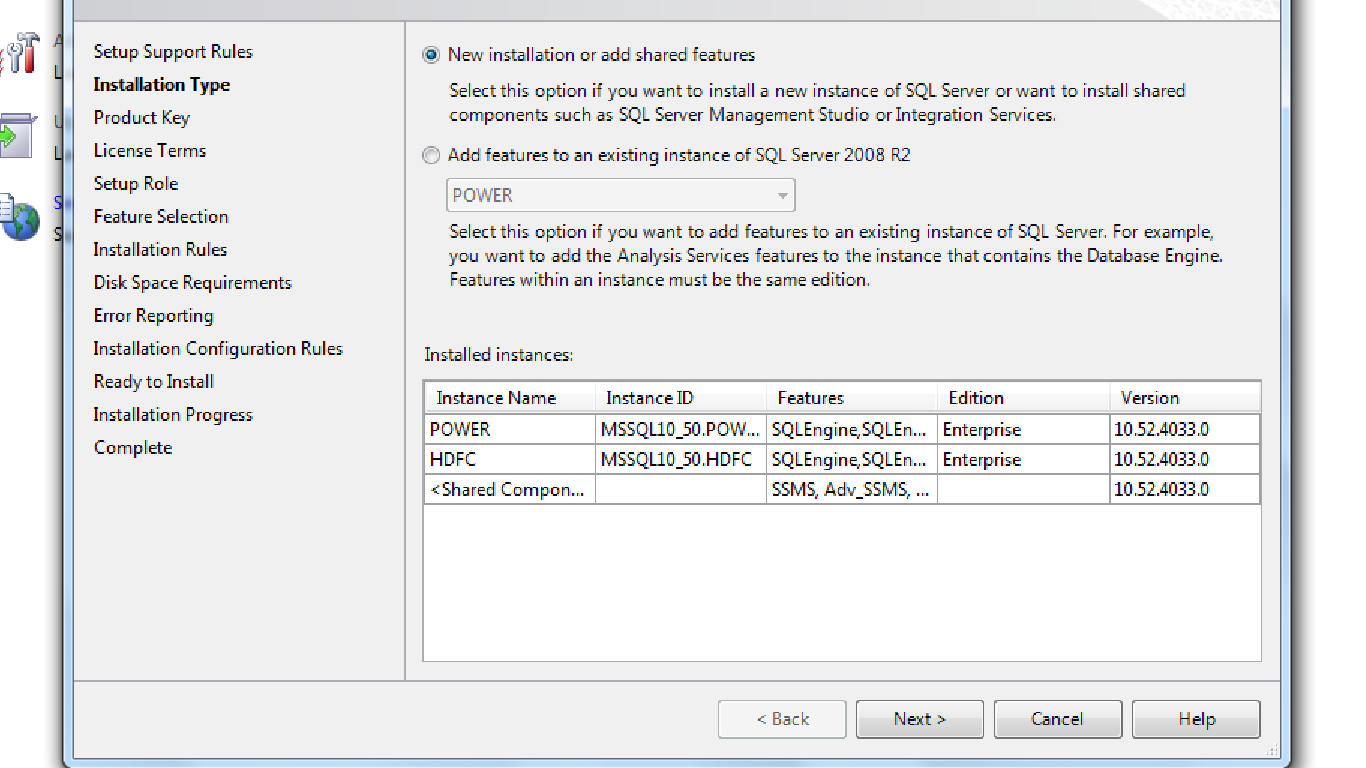
Task: Click Setup Support Rules step
Action: pos(173,52)
